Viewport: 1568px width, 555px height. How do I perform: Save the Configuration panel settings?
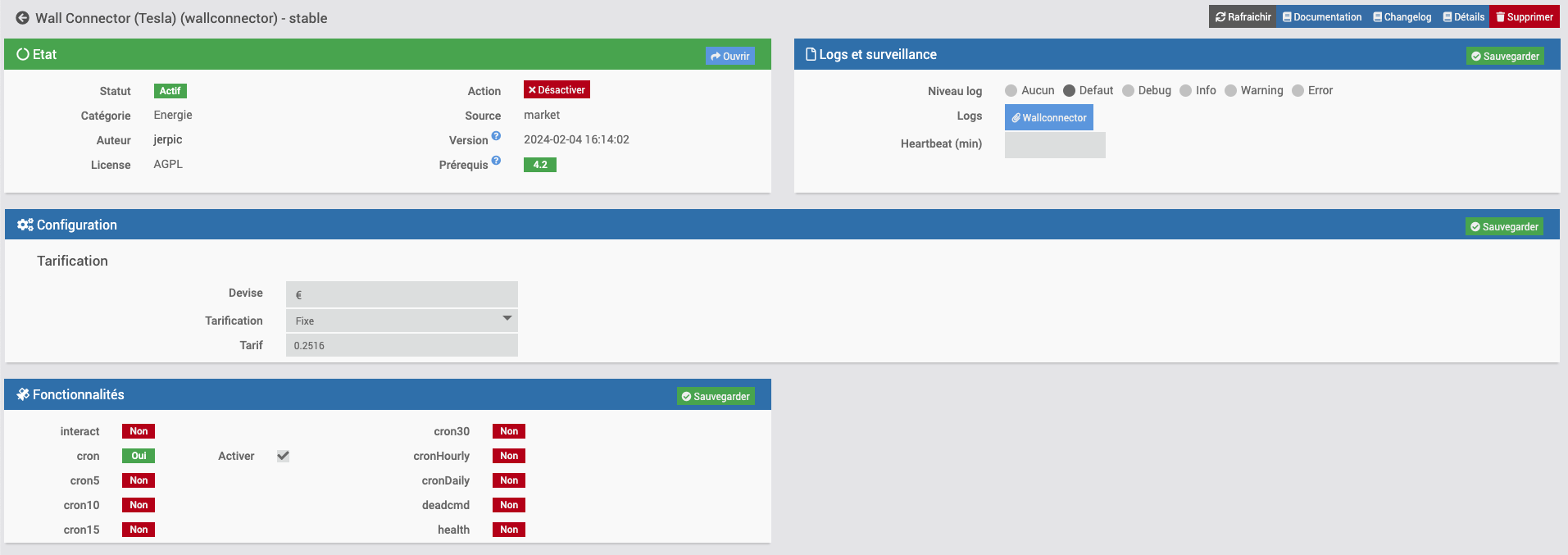1503,226
